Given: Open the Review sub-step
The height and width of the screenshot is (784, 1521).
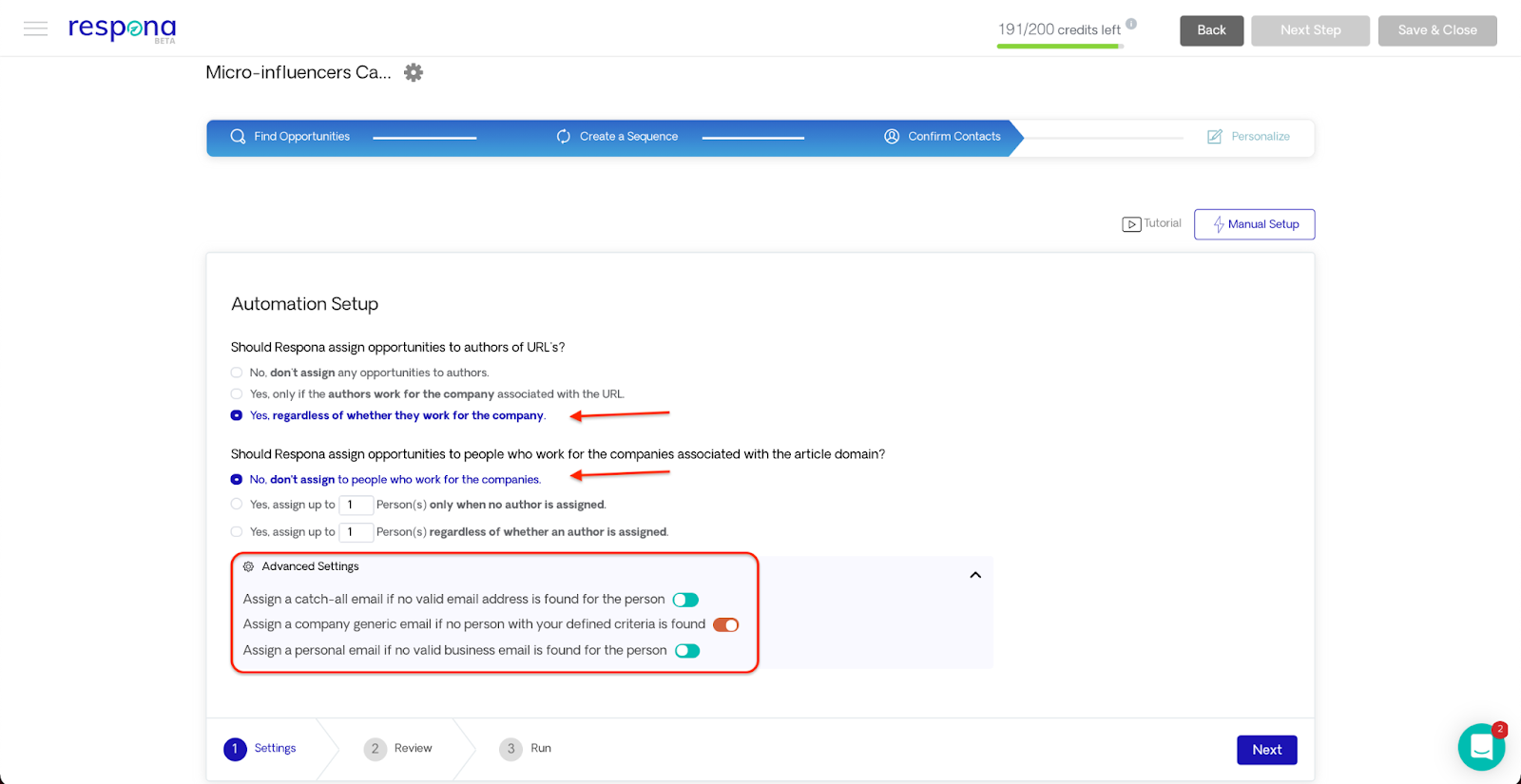Looking at the screenshot, I should pos(398,749).
